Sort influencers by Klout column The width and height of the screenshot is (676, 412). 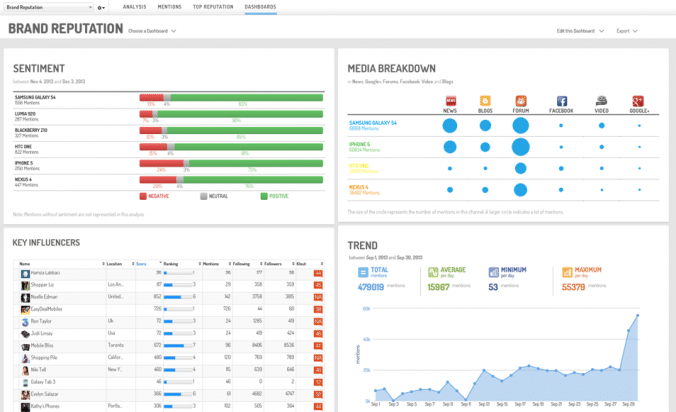pos(310,264)
